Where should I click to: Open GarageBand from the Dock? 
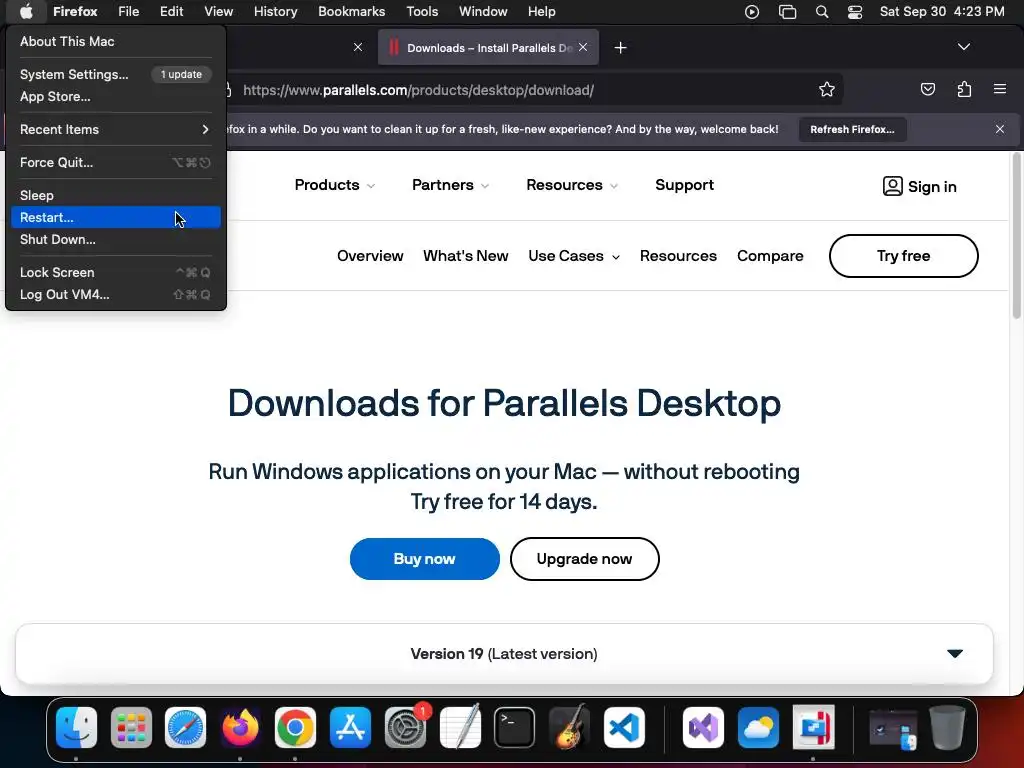tap(569, 727)
